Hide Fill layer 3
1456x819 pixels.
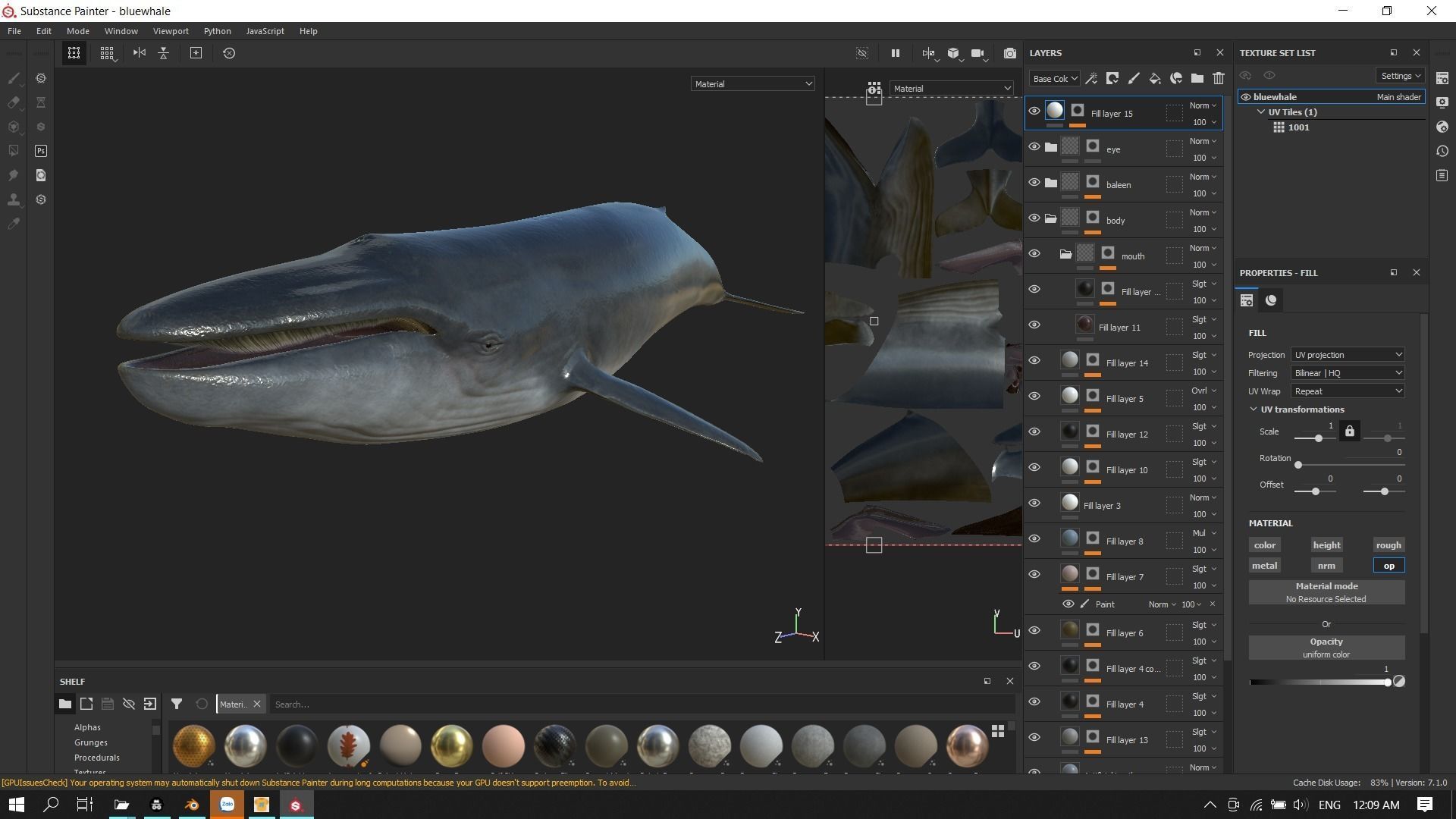click(x=1034, y=503)
